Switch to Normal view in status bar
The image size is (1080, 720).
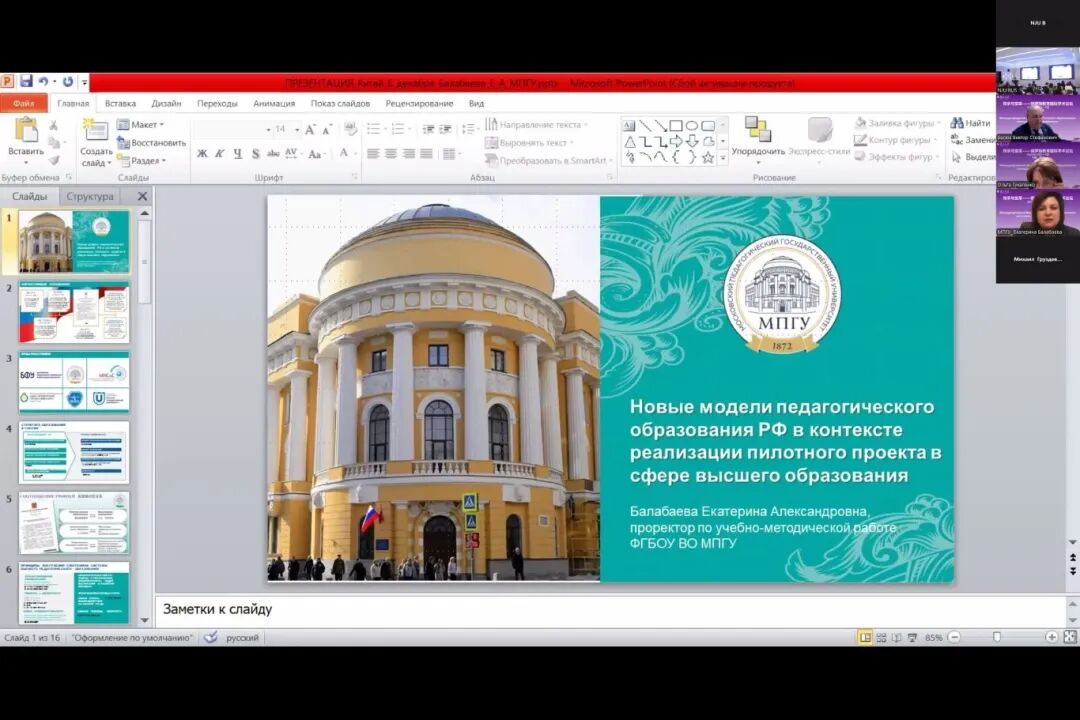point(865,637)
